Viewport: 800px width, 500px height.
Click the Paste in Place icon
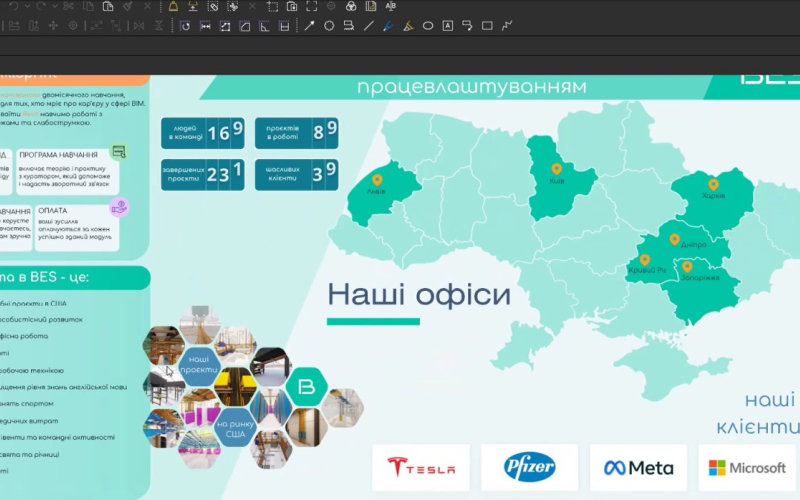coord(292,6)
